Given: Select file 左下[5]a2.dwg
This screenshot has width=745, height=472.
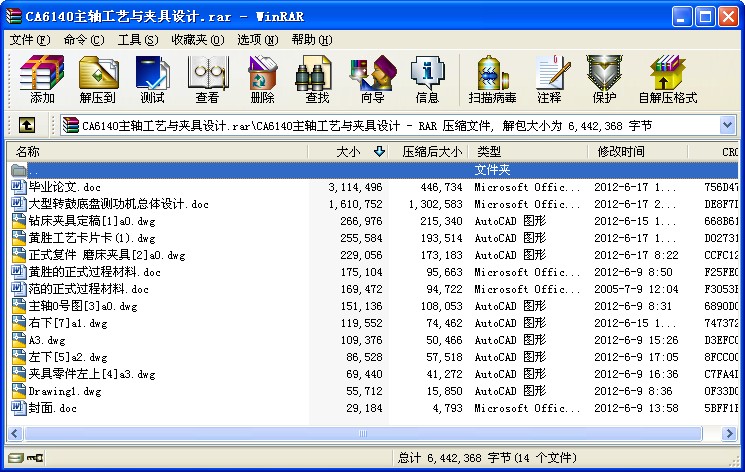Looking at the screenshot, I should point(67,357).
